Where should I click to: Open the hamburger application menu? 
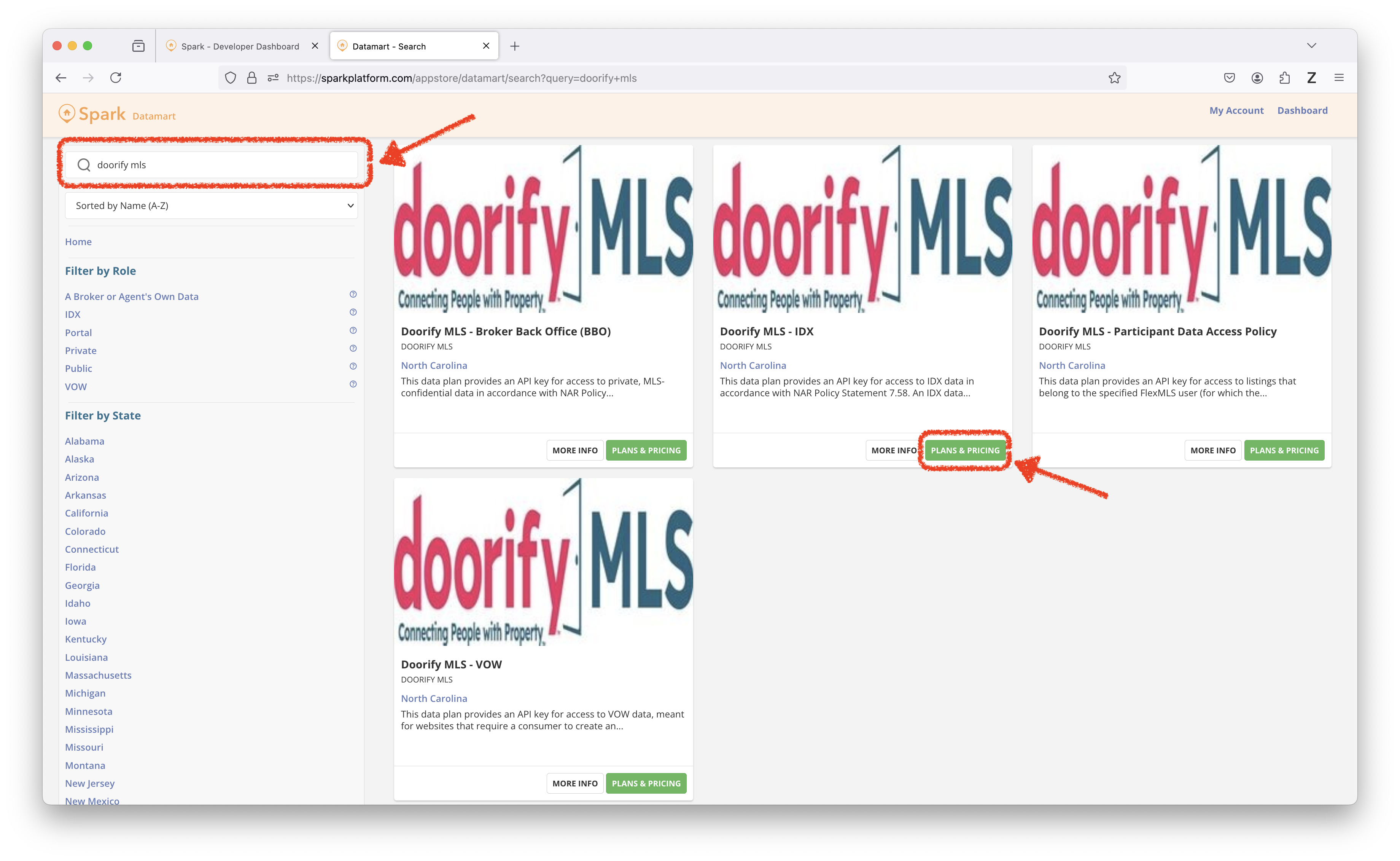1339,78
